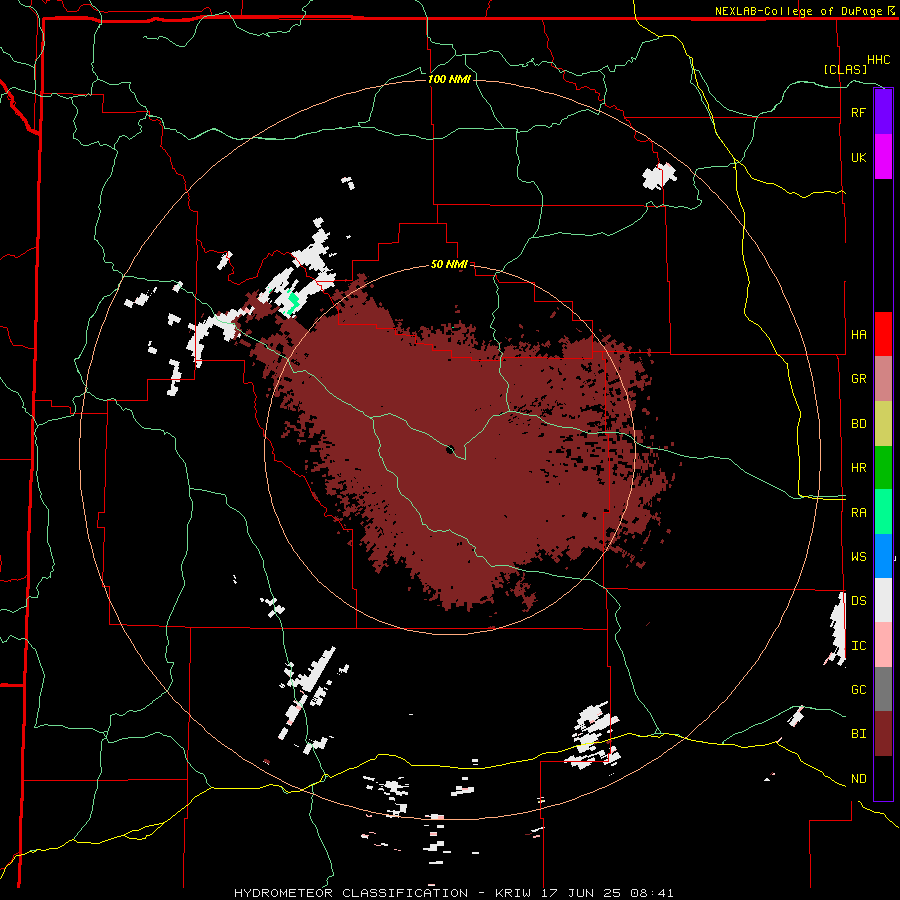The image size is (900, 900).
Task: Select the light pink IC legend swatch
Action: pyautogui.click(x=883, y=645)
